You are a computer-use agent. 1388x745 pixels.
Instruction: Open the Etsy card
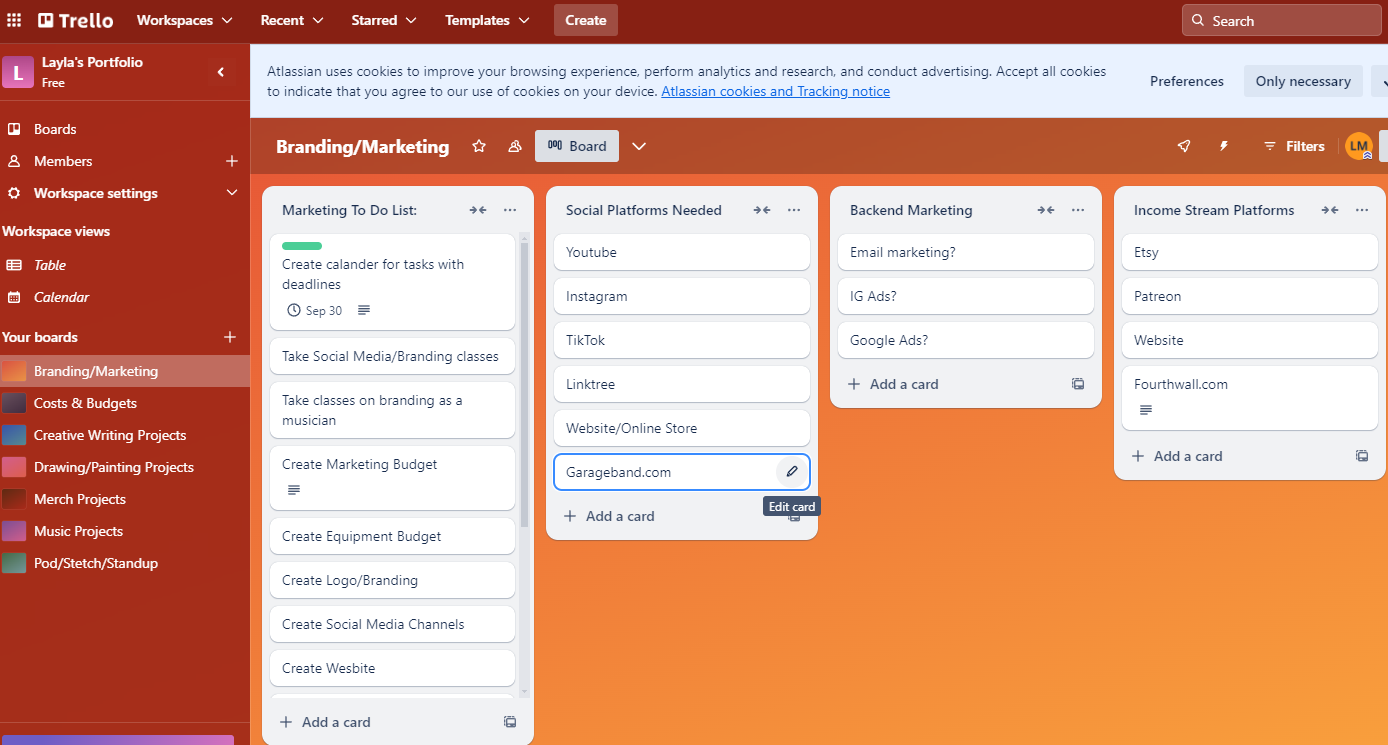tap(1250, 252)
